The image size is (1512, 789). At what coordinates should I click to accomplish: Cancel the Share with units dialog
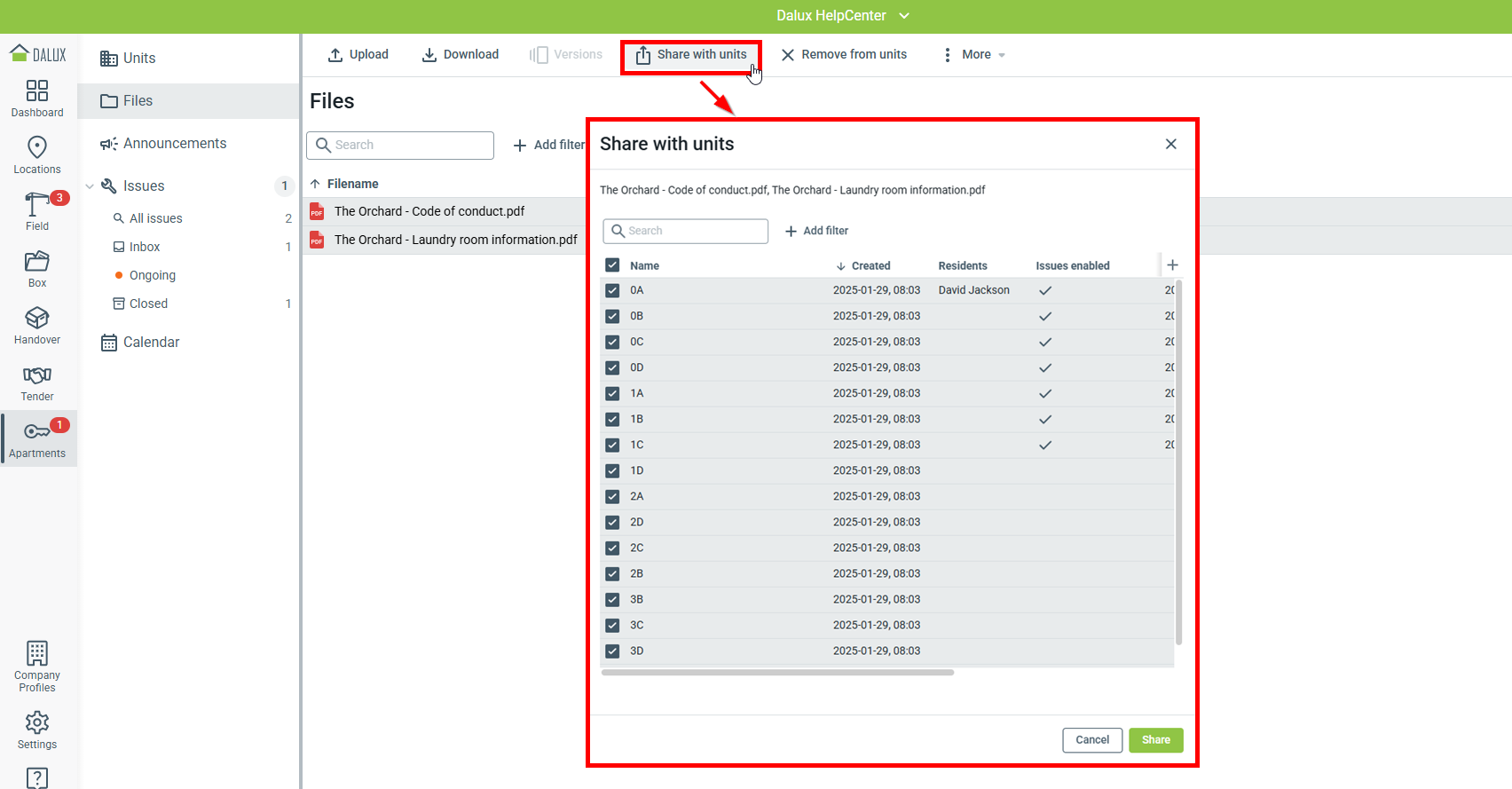(1091, 740)
